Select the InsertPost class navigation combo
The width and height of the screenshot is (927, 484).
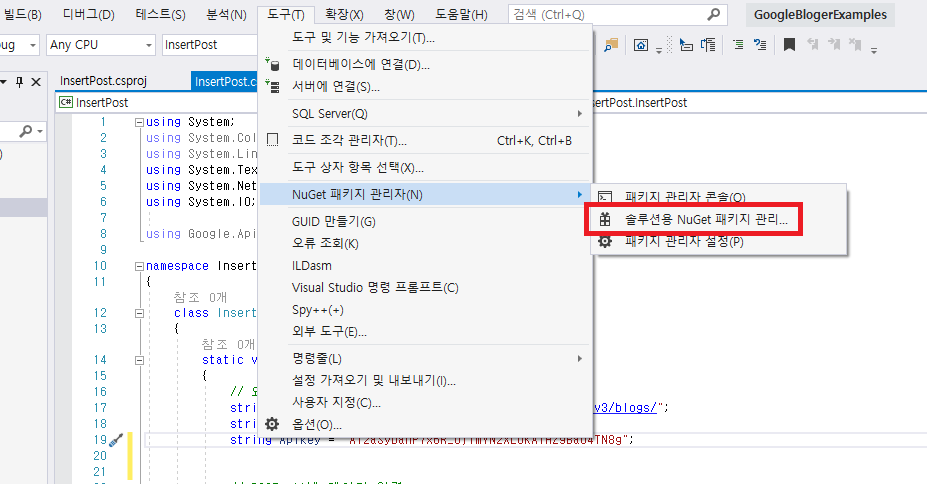[x=157, y=103]
